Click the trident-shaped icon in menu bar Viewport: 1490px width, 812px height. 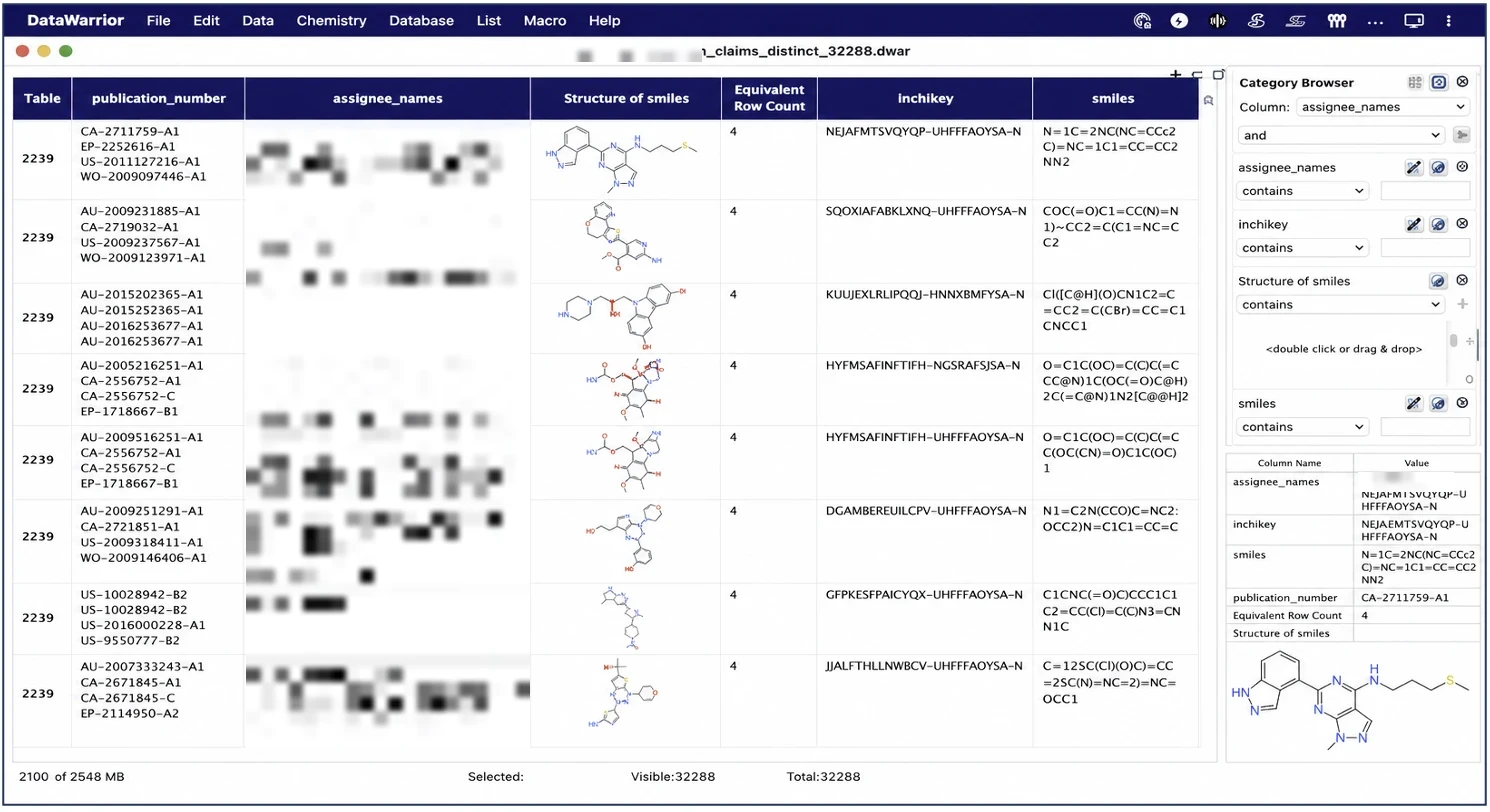(1335, 20)
